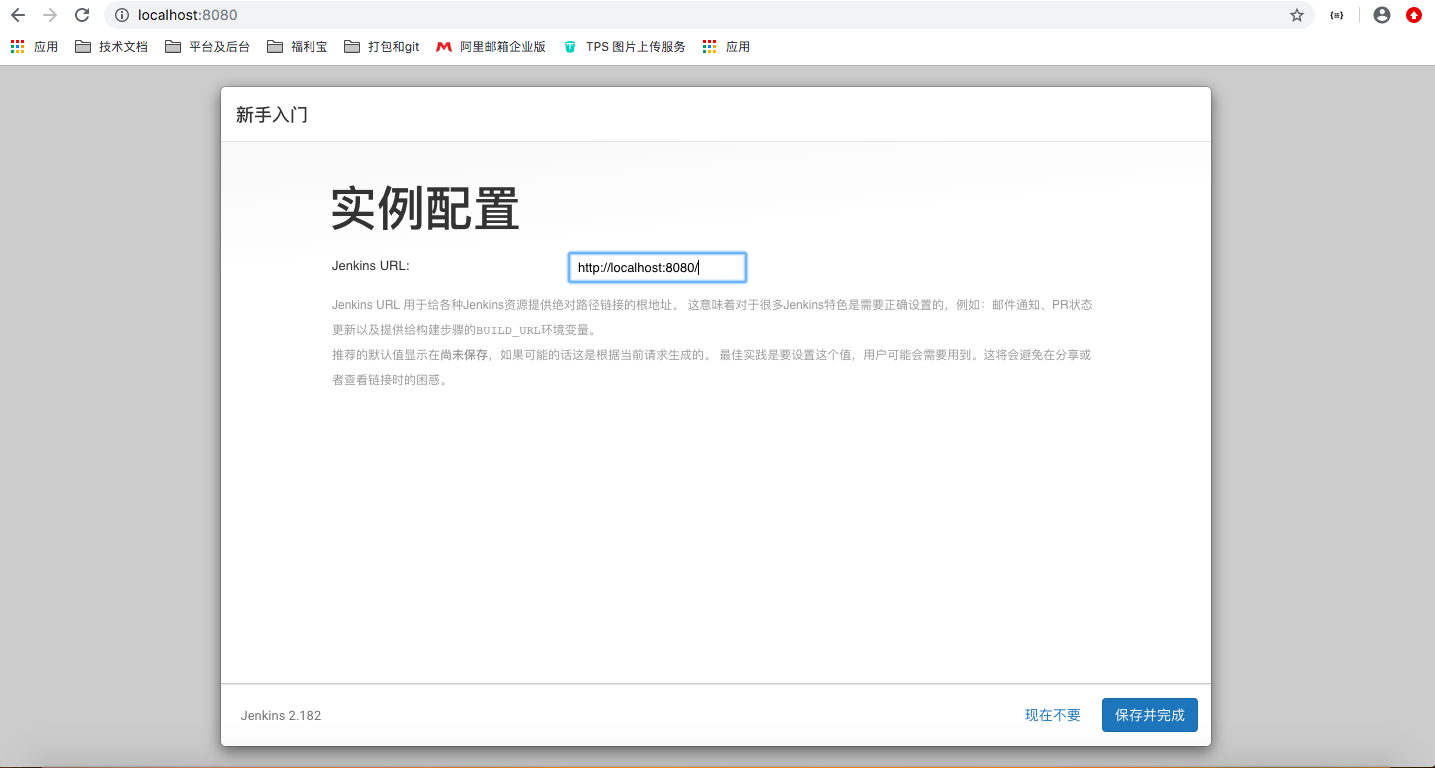The width and height of the screenshot is (1435, 768).
Task: Open the first 应用 apps grid shortcut
Action: click(x=34, y=46)
